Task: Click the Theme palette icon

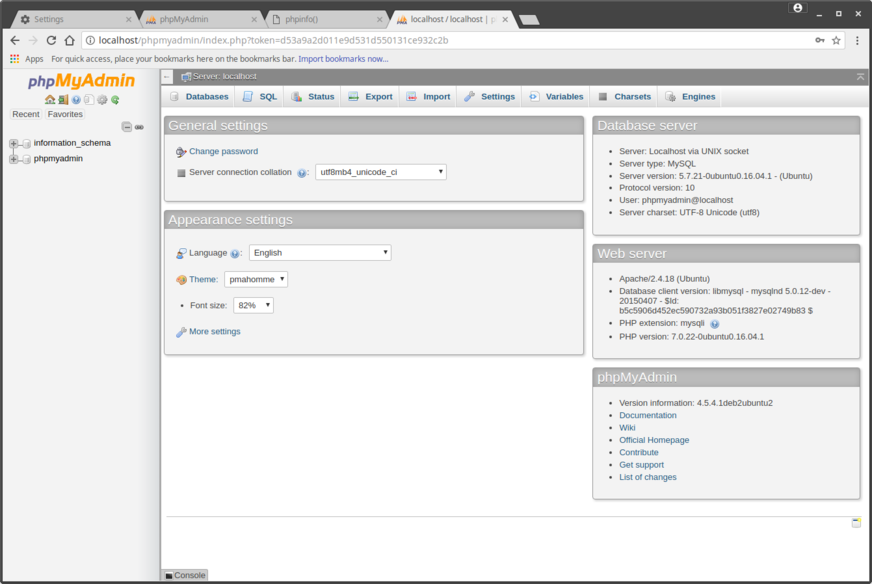Action: [181, 280]
